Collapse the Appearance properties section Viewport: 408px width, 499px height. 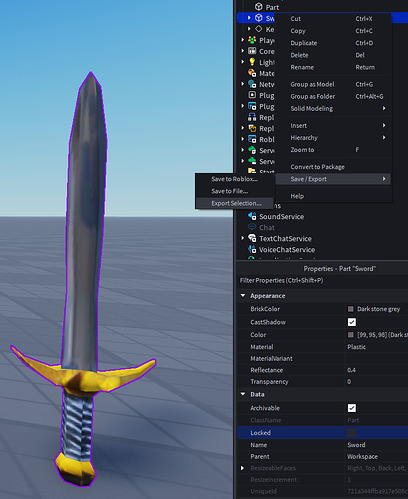click(243, 296)
